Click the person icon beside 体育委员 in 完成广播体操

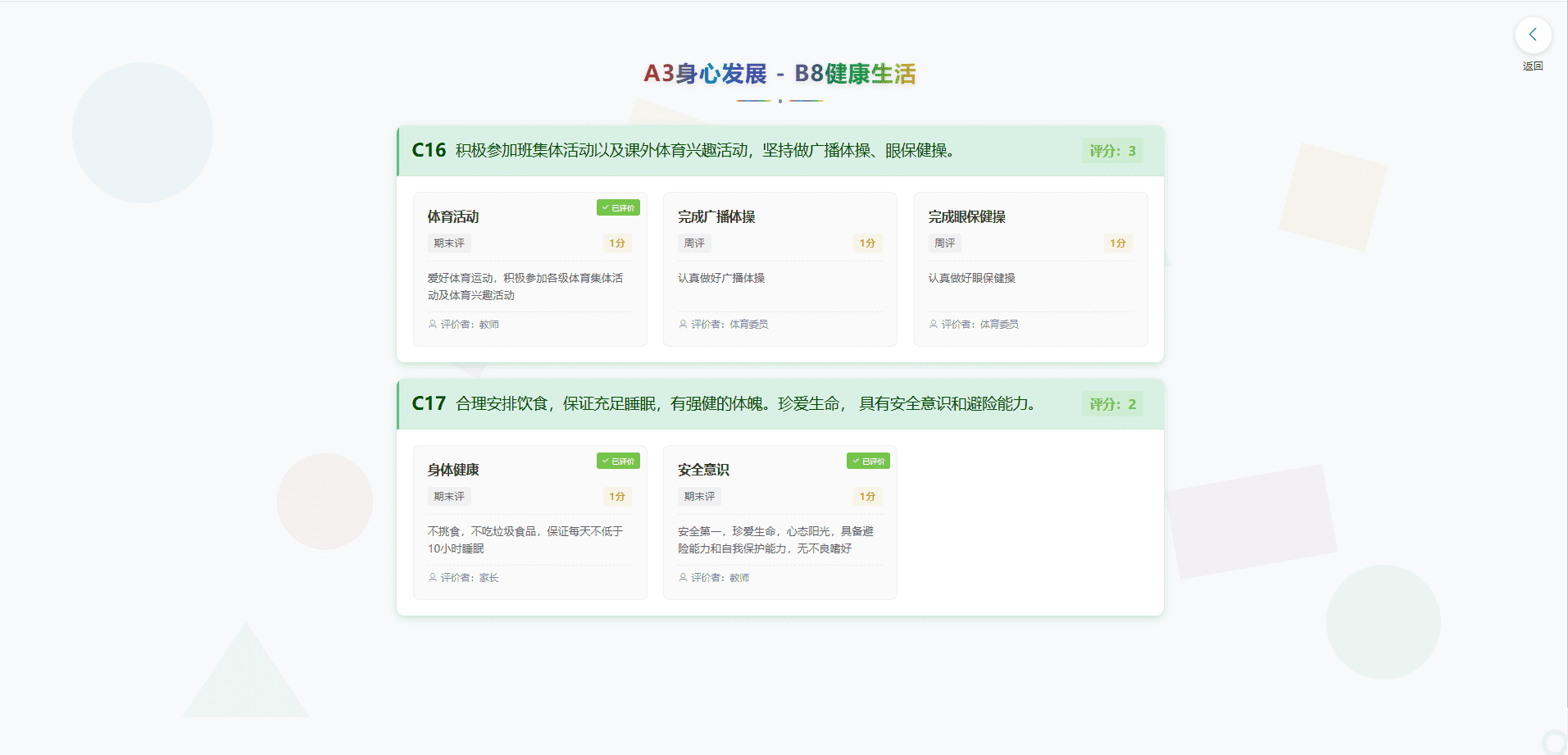tap(682, 324)
